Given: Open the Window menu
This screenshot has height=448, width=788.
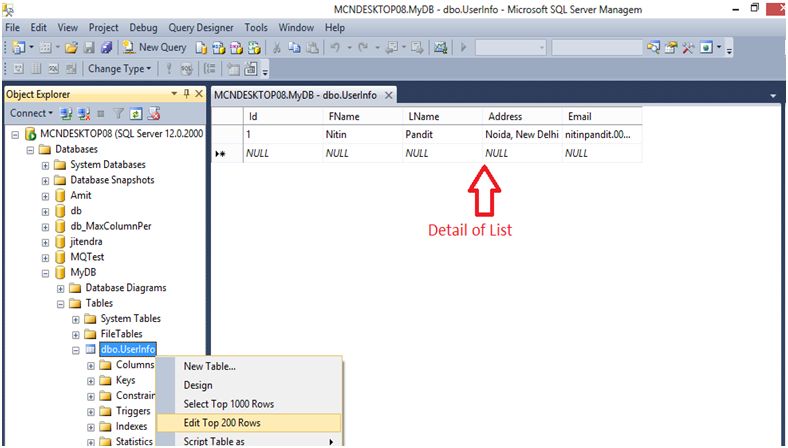Looking at the screenshot, I should [296, 28].
